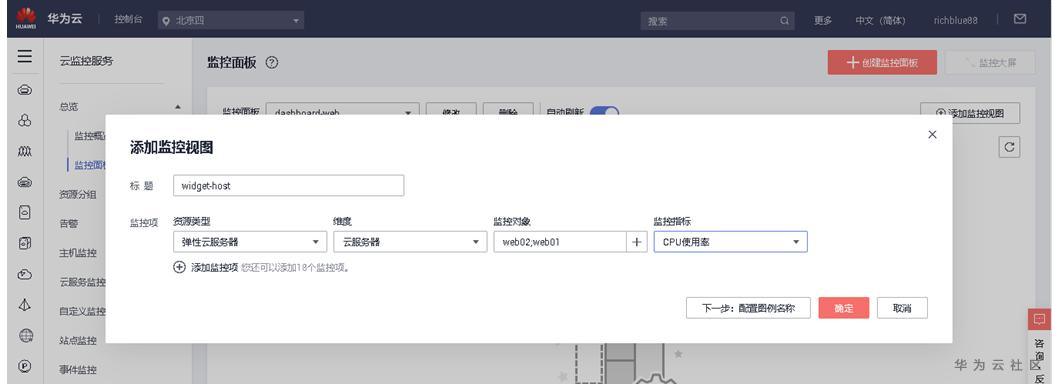The height and width of the screenshot is (387, 1052).
Task: Select 资源分组 in the side menu
Action: (x=78, y=195)
